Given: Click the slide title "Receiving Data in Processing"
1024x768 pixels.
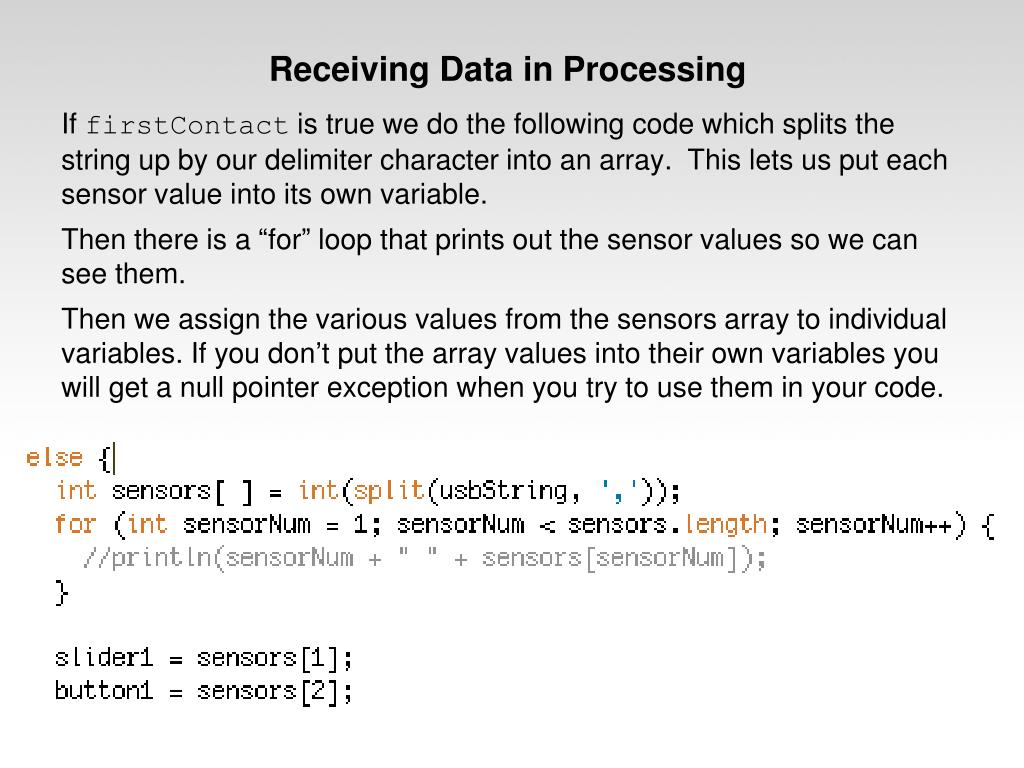Looking at the screenshot, I should click(x=507, y=69).
